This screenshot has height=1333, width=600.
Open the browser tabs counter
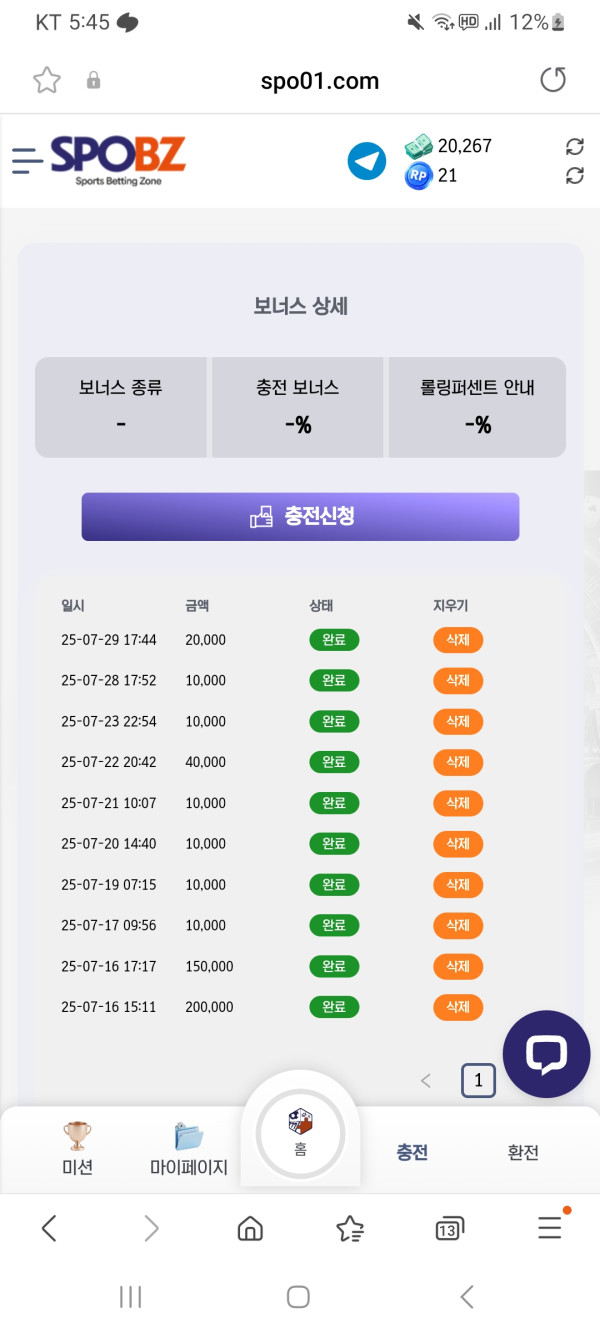tap(449, 1229)
